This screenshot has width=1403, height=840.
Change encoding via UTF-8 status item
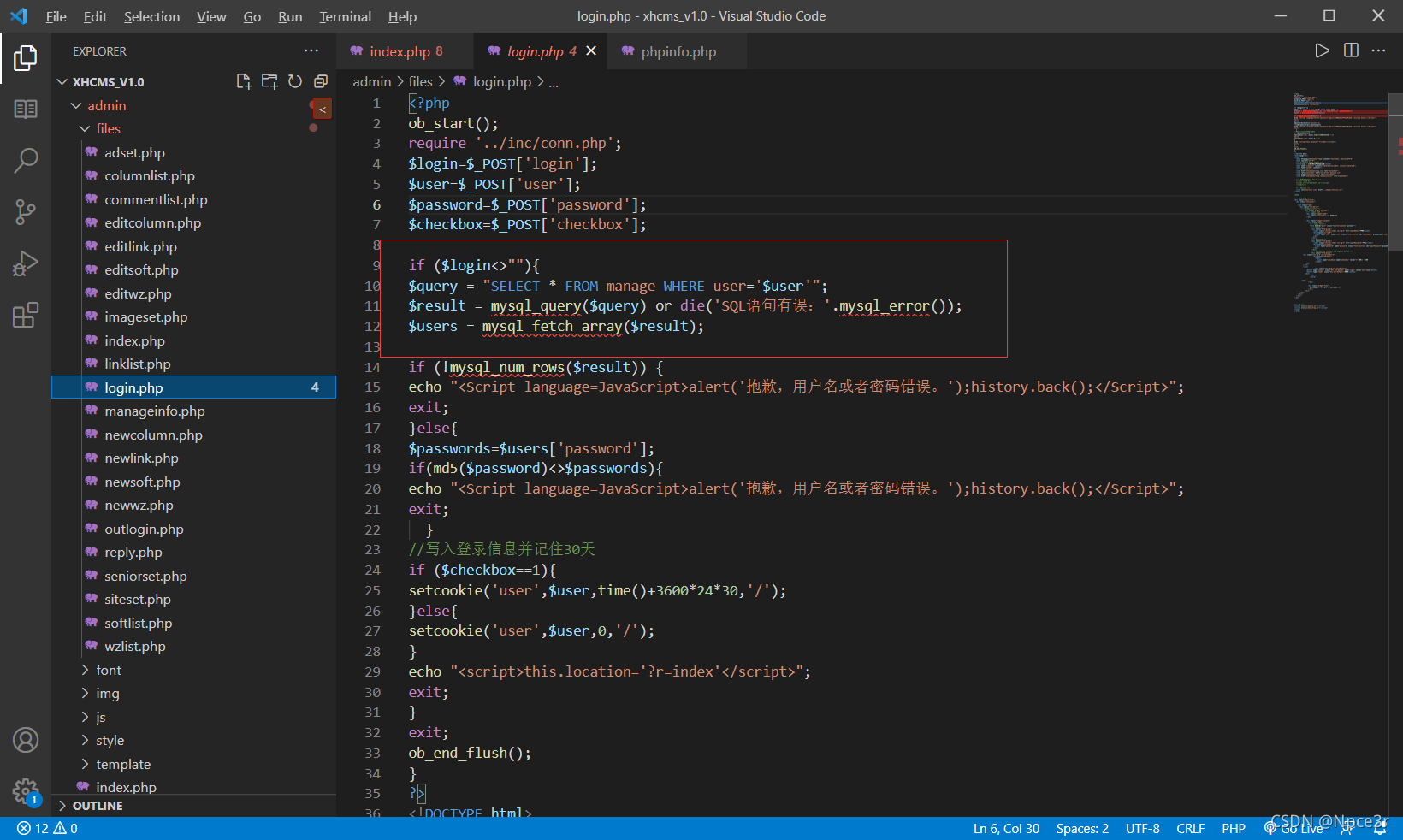[x=1142, y=828]
